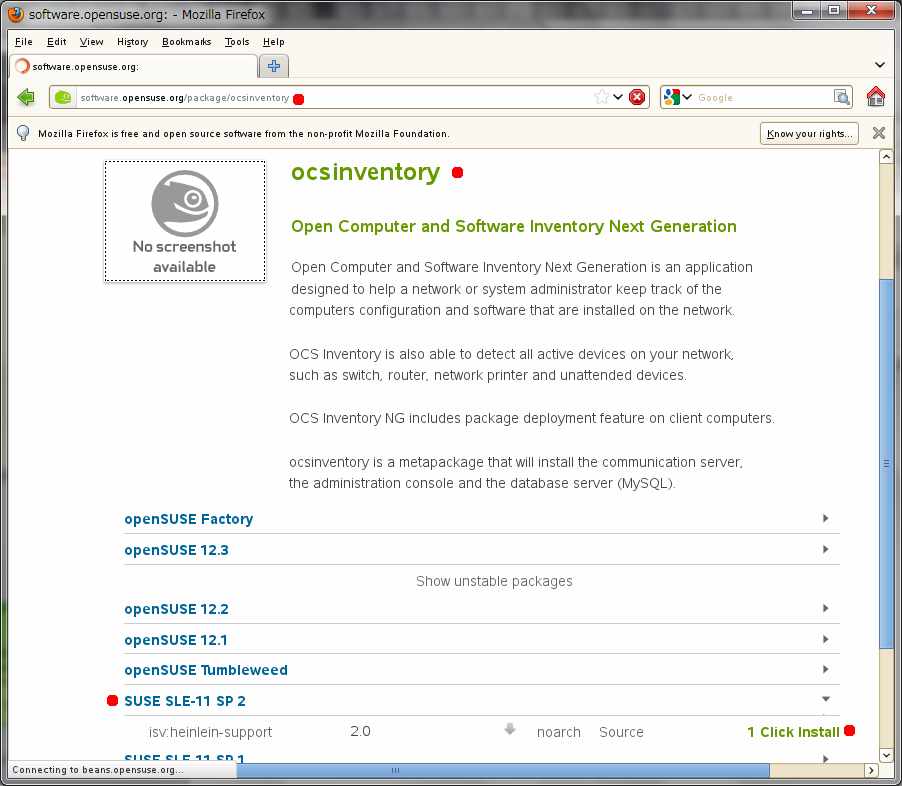
Task: Click the noarch download link
Action: [559, 732]
